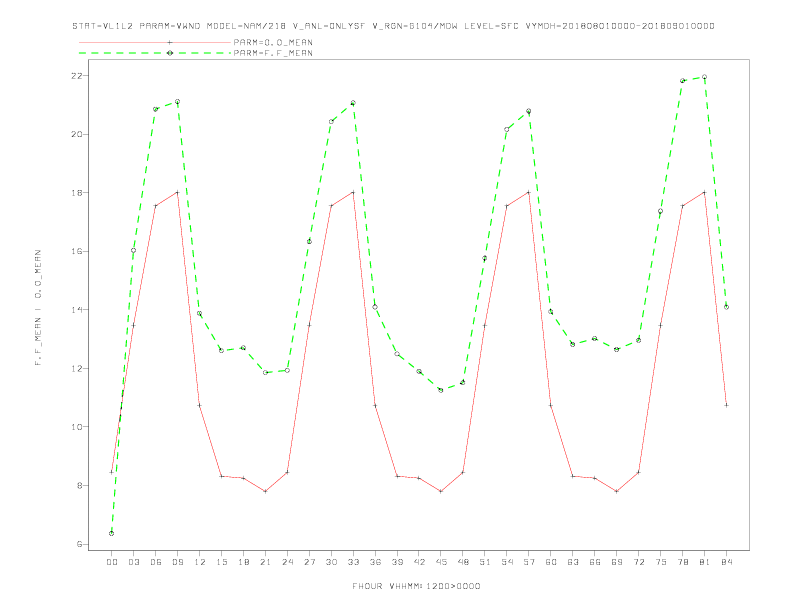
Task: Click x-axis tick label 15
Action: click(221, 562)
